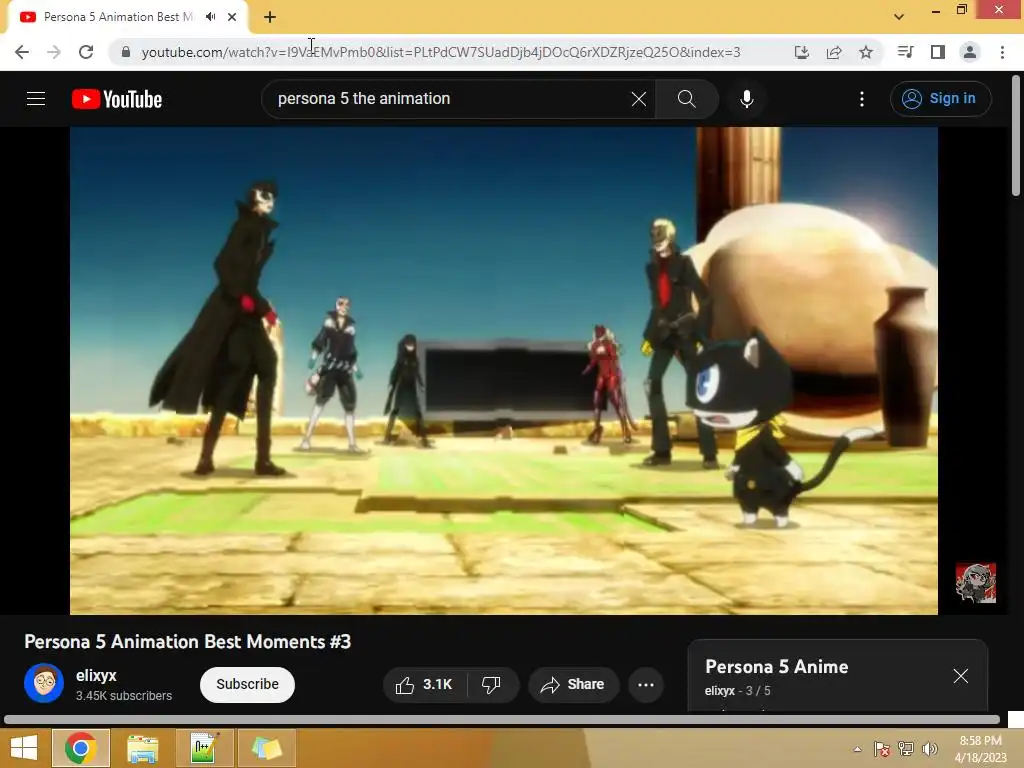Share the Persona 5 video
This screenshot has height=768, width=1024.
point(573,684)
